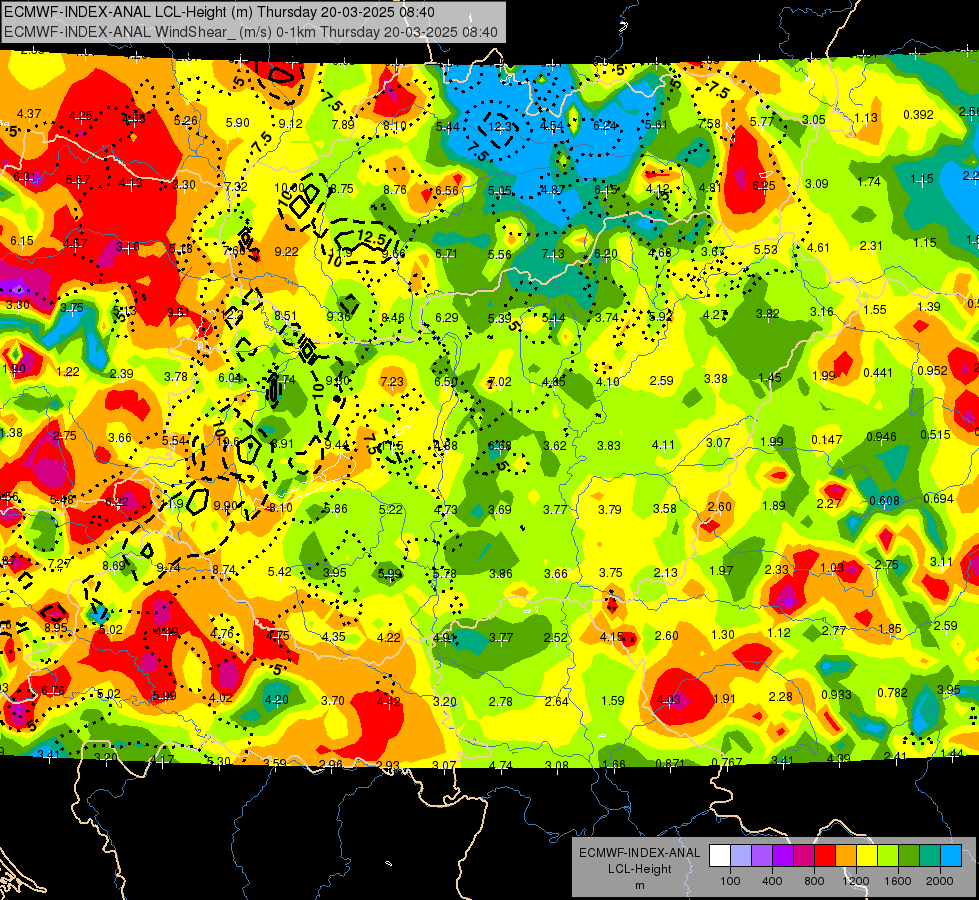Image resolution: width=979 pixels, height=900 pixels.
Task: Click the grid value 5.90
Action: point(238,122)
